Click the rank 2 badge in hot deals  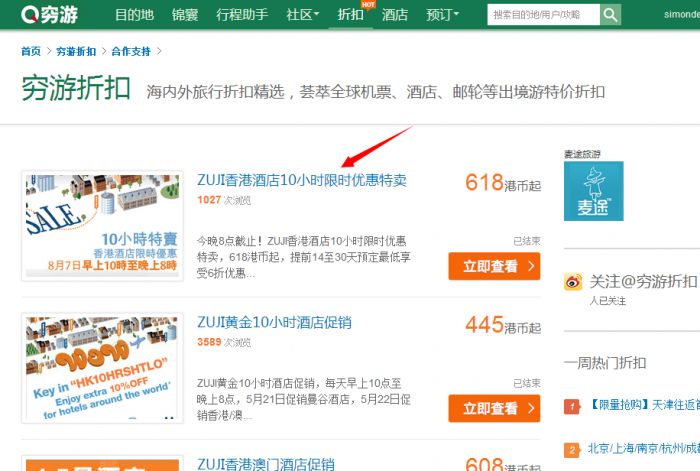572,450
